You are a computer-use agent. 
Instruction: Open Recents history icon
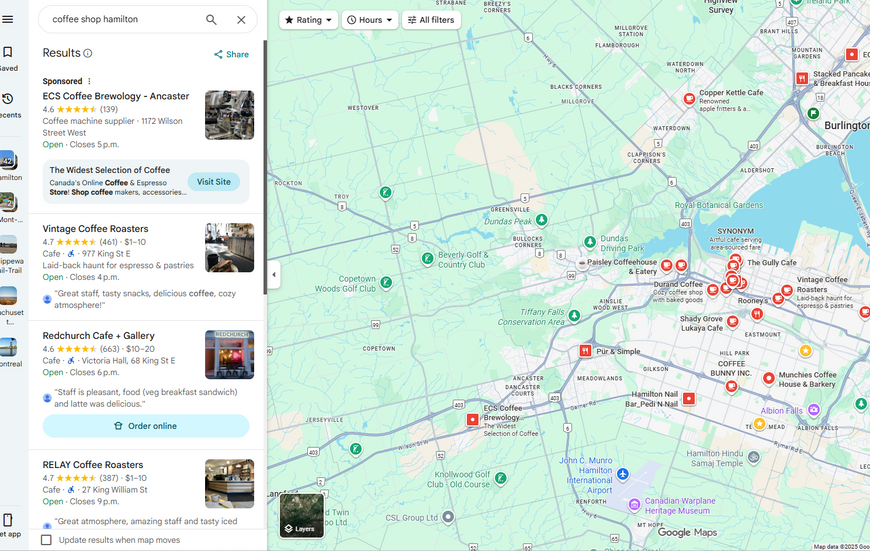[7, 99]
